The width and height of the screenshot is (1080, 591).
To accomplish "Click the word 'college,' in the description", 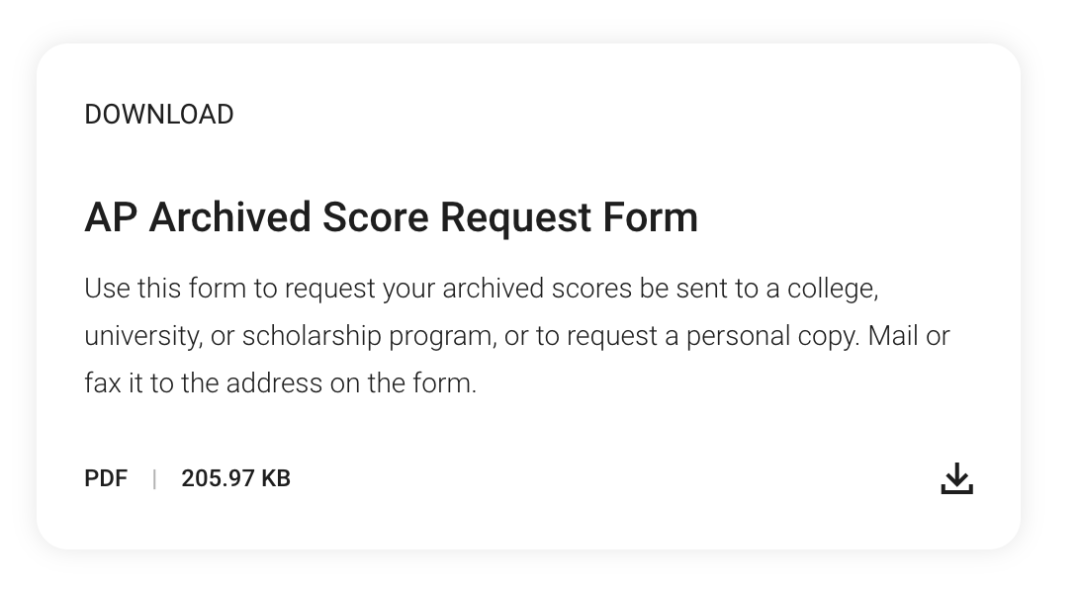I will pyautogui.click(x=833, y=289).
